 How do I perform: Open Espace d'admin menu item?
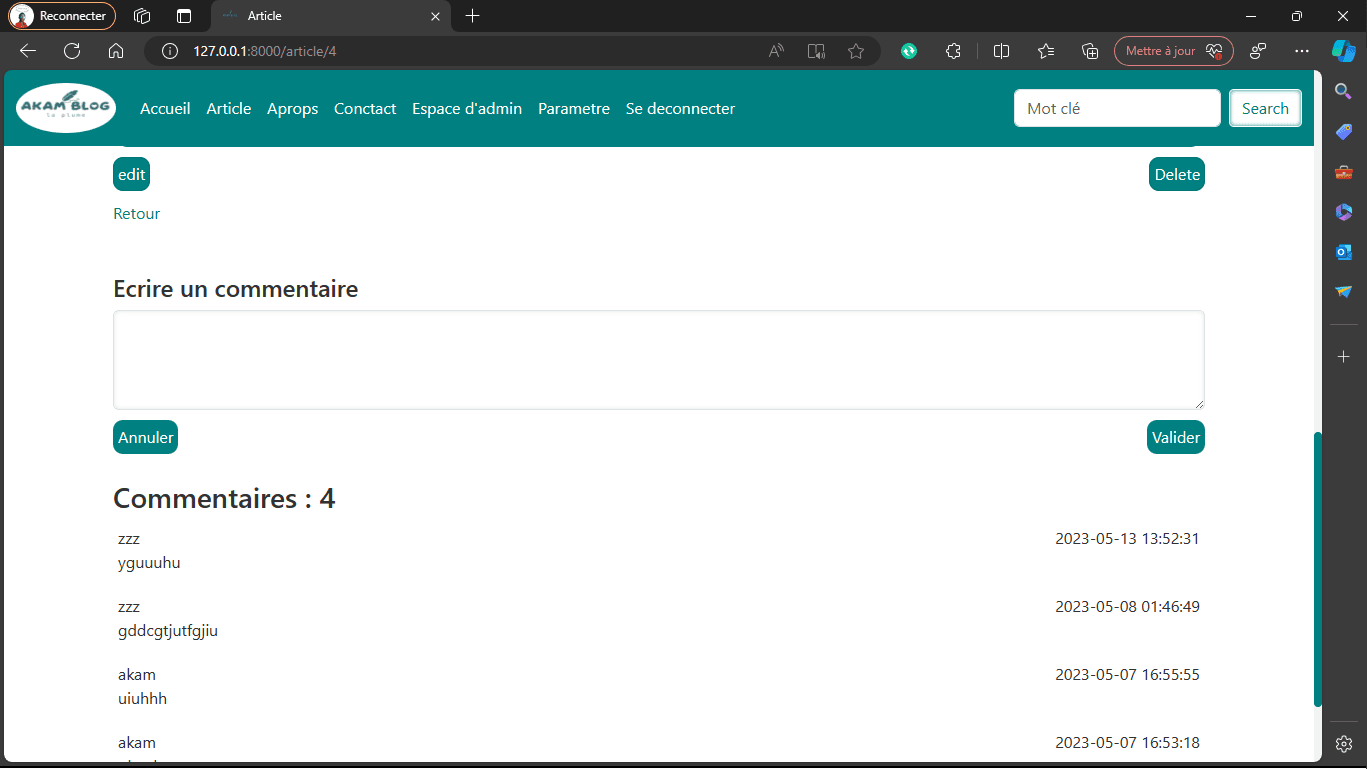tap(467, 109)
